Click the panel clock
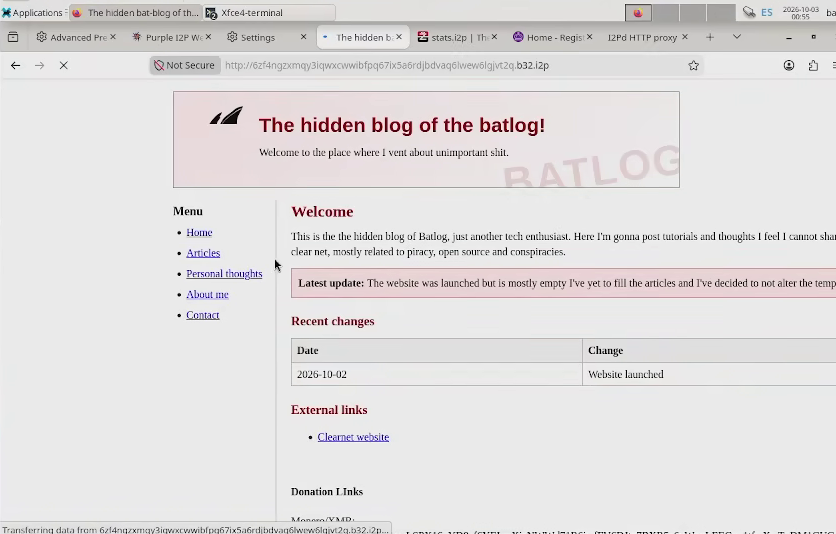This screenshot has width=836, height=534. click(x=801, y=13)
